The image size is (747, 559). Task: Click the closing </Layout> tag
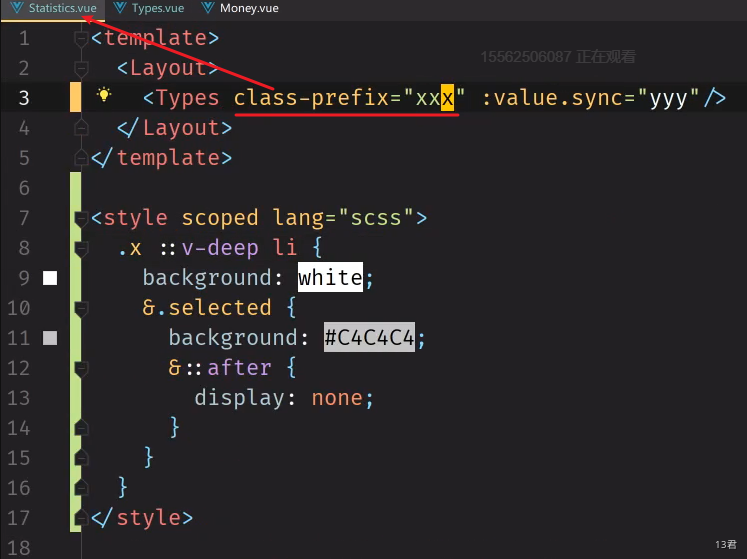pos(174,128)
